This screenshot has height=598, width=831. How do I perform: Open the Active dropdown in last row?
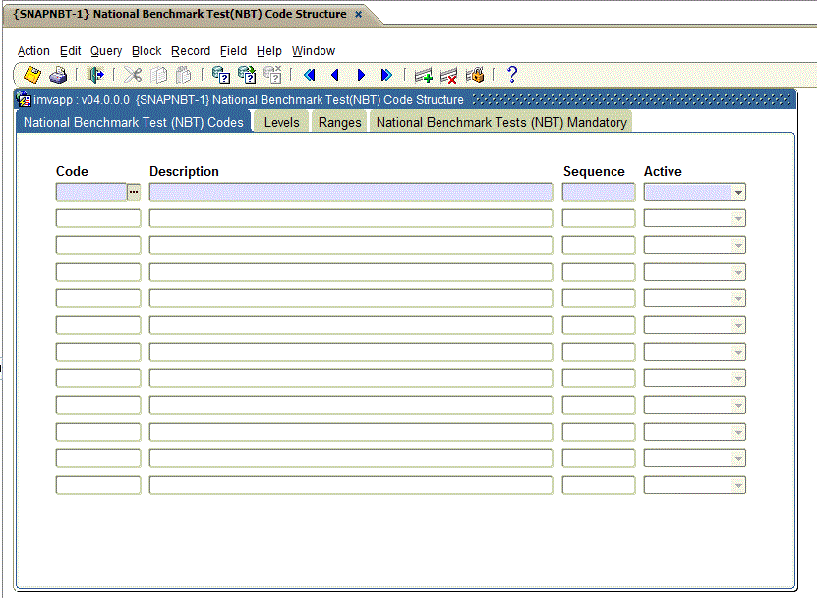coord(737,485)
